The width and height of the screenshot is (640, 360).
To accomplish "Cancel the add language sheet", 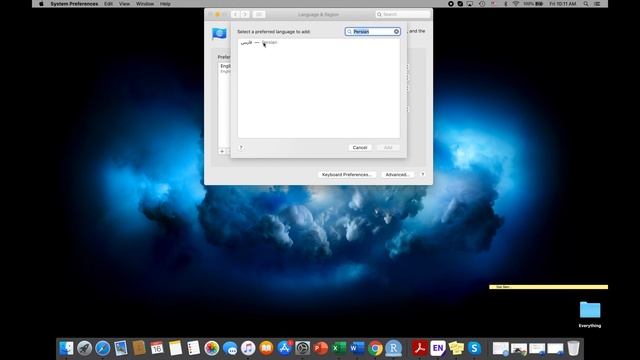I will point(360,147).
